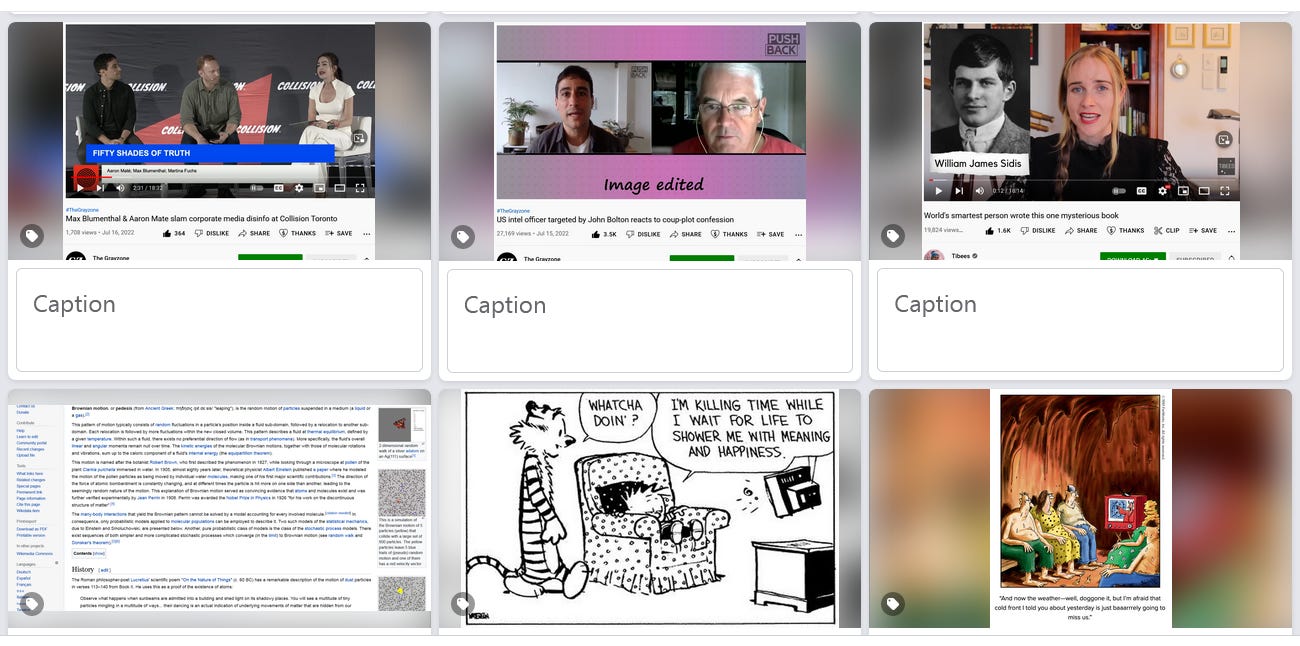Click expand icon at top-right of Collision Toronto frame
Viewport: 1300px width, 646px height.
click(360, 137)
